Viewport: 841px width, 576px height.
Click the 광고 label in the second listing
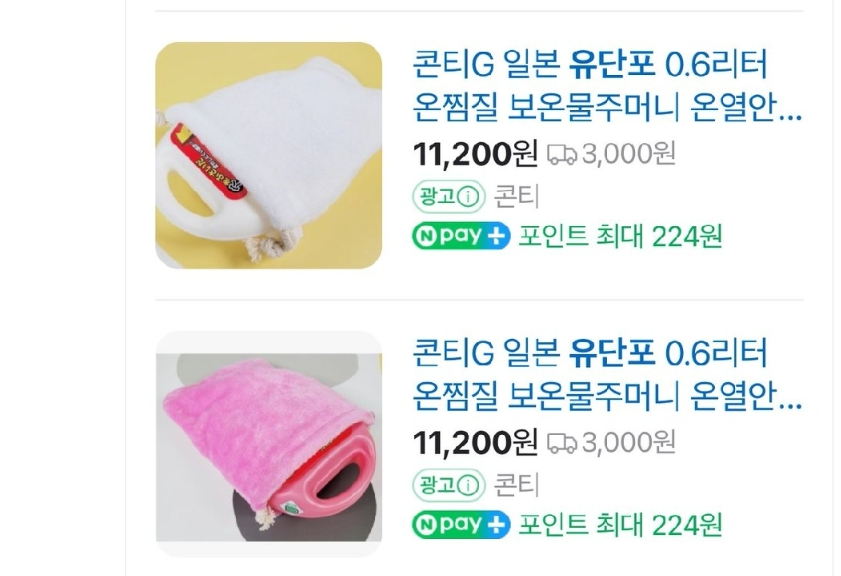pyautogui.click(x=438, y=485)
